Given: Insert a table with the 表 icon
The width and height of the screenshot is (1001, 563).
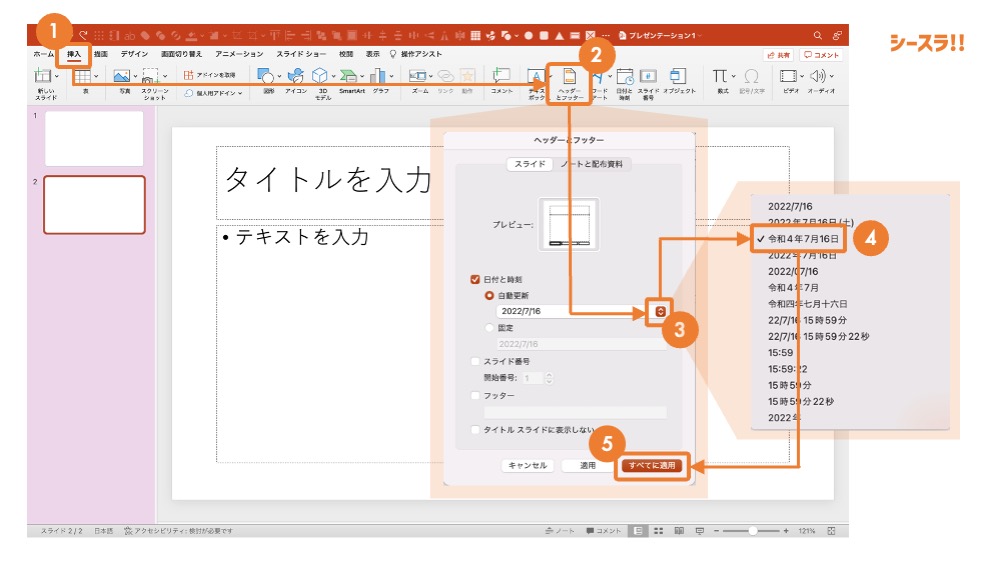Looking at the screenshot, I should [x=82, y=77].
